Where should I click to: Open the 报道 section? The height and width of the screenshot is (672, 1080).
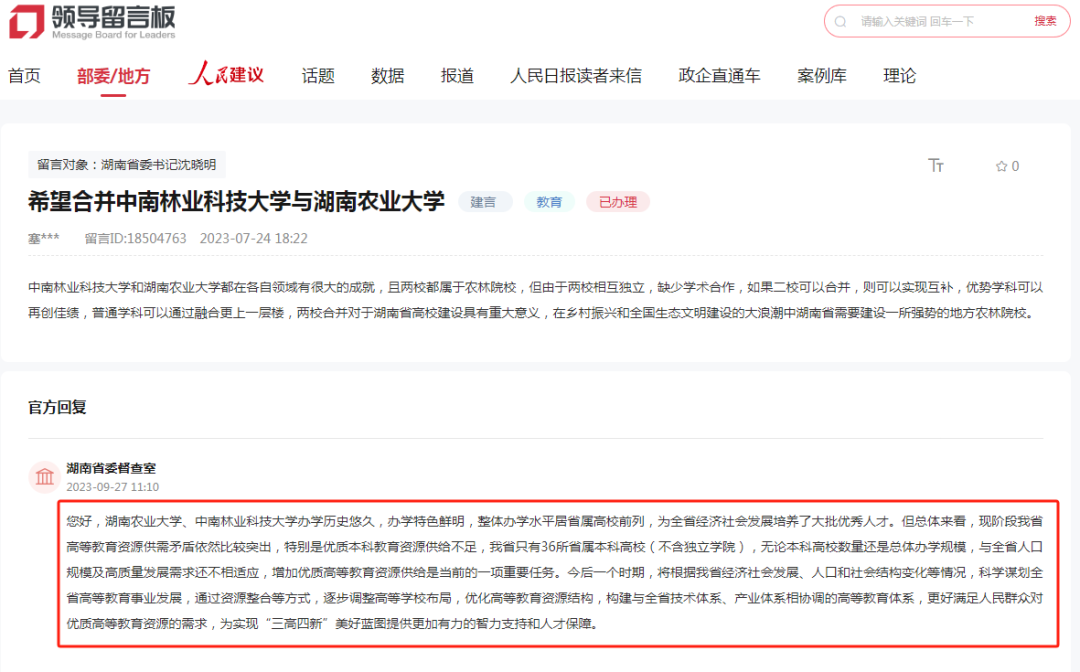point(457,75)
